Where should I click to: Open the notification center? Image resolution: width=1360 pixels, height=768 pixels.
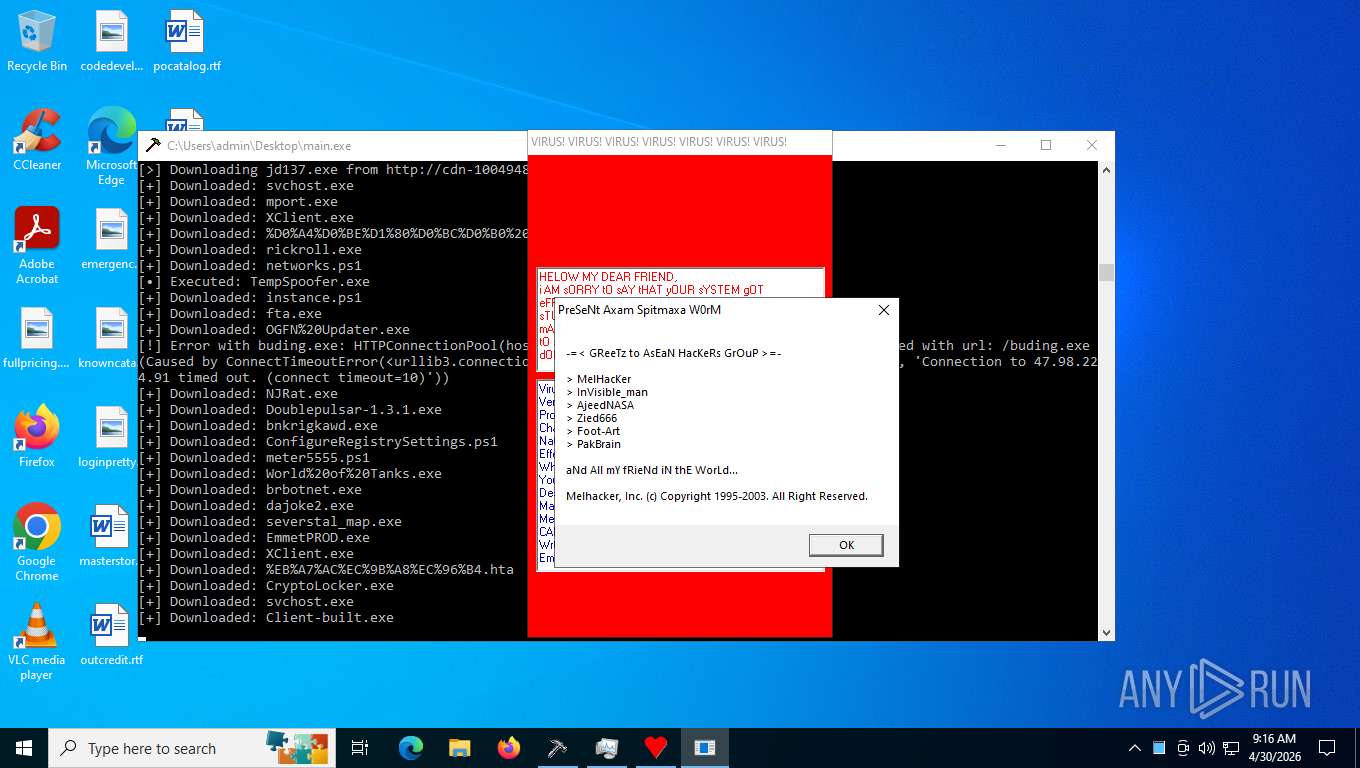[x=1327, y=748]
